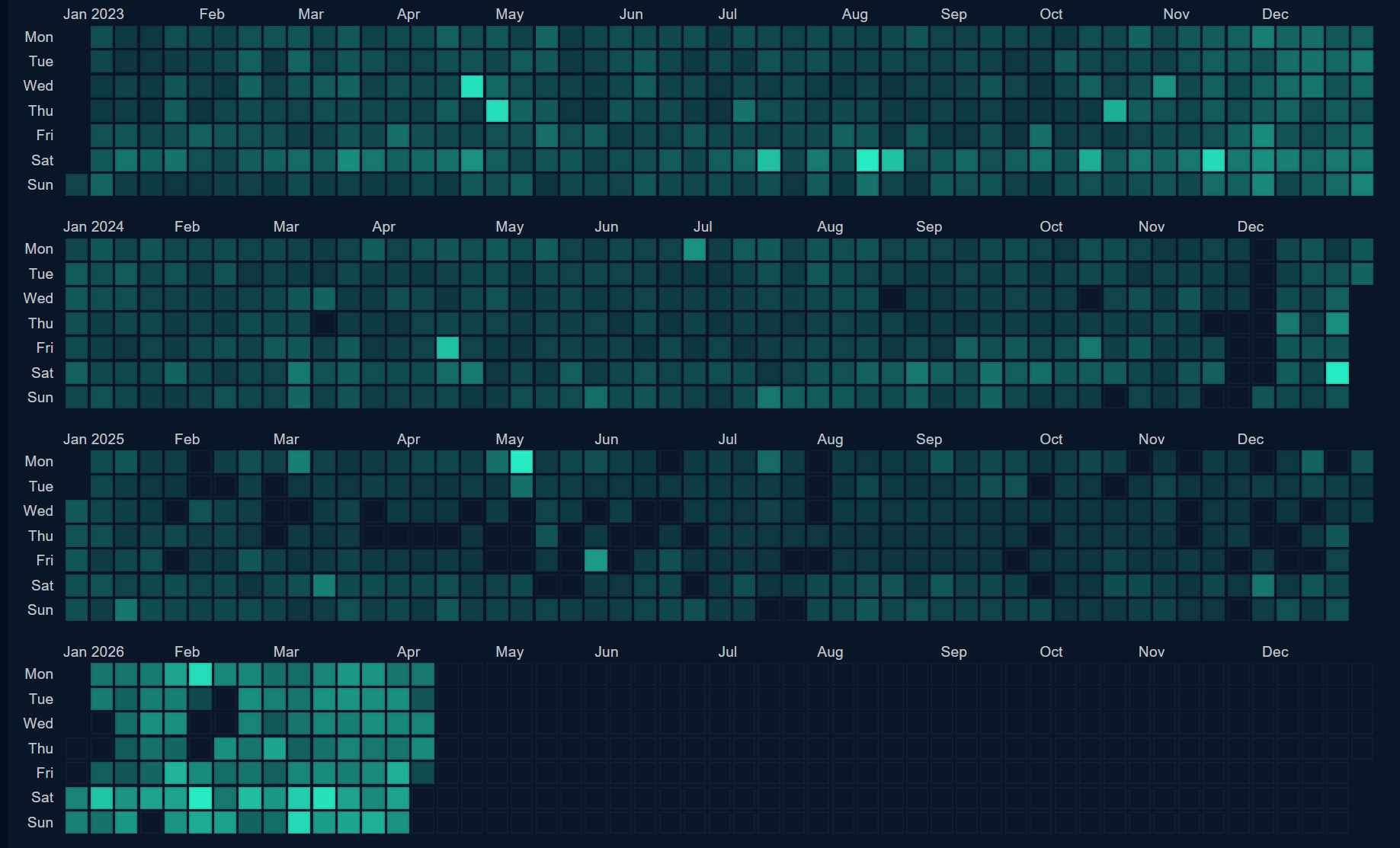Viewport: 1400px width, 848px height.
Task: Click the Nov label above the 2024 heatmap
Action: click(x=1152, y=226)
